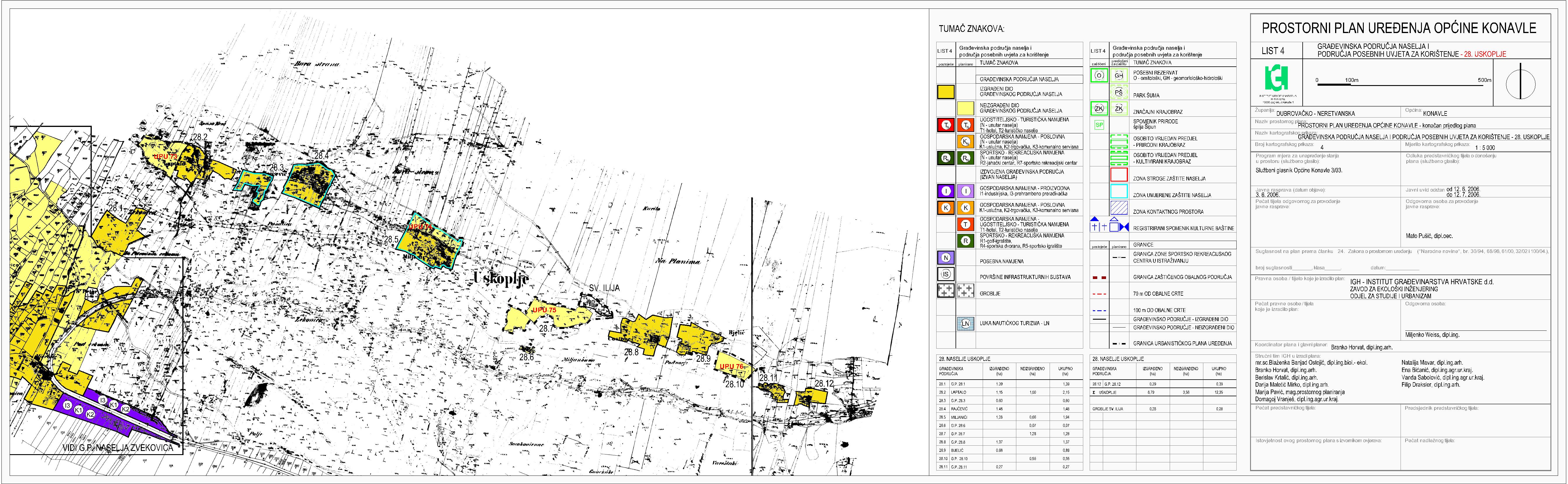
Task: Click the 28.2 area number on the map
Action: tap(200, 138)
